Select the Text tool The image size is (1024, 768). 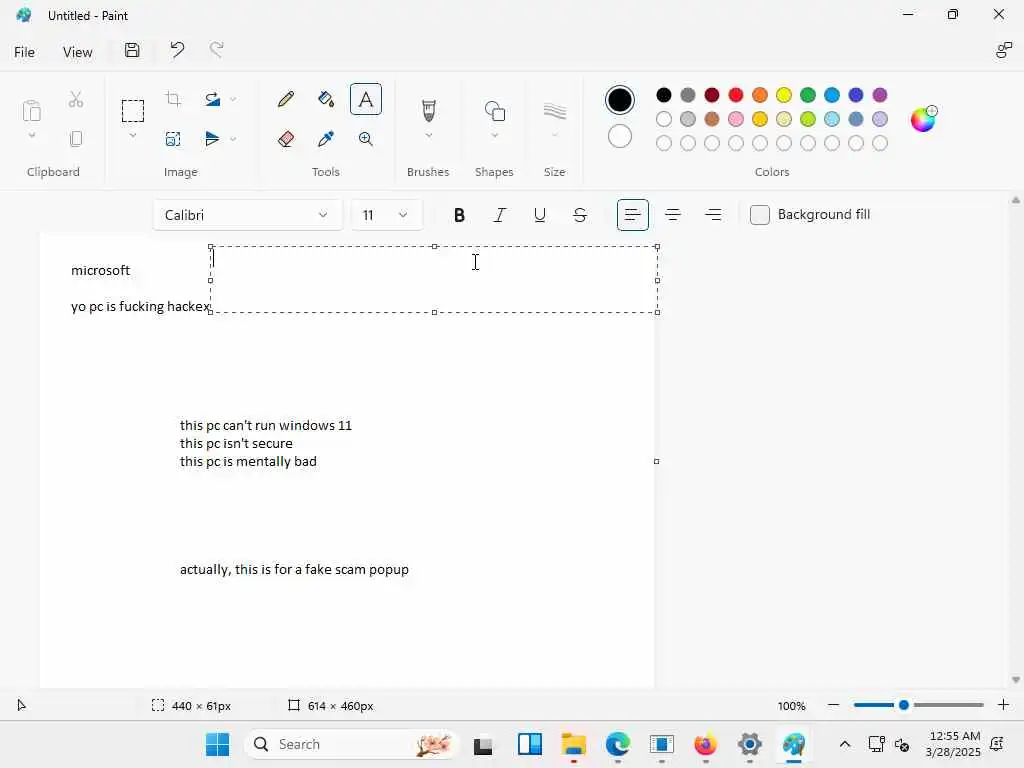coord(366,99)
